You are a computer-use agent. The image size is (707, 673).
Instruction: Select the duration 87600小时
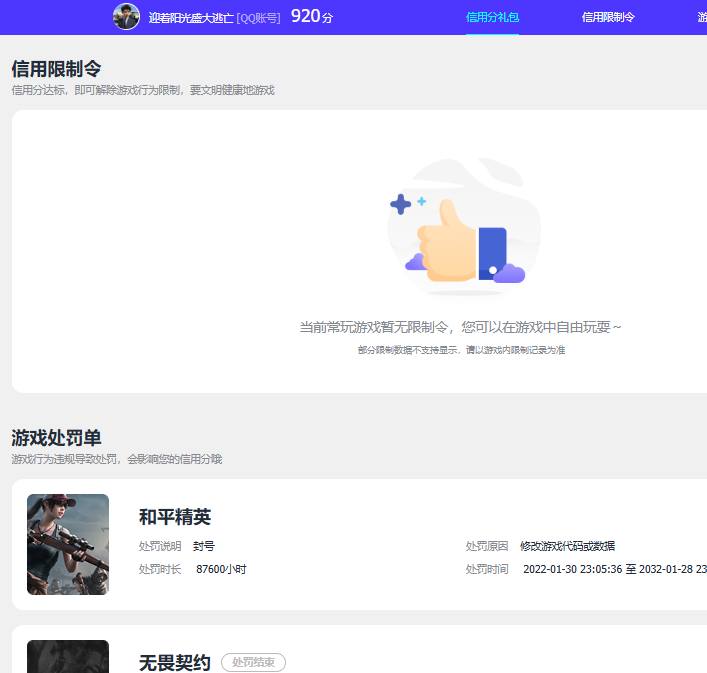pyautogui.click(x=221, y=569)
